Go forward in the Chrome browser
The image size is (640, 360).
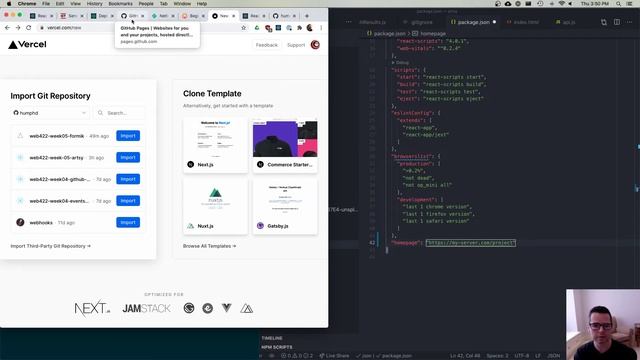point(18,28)
